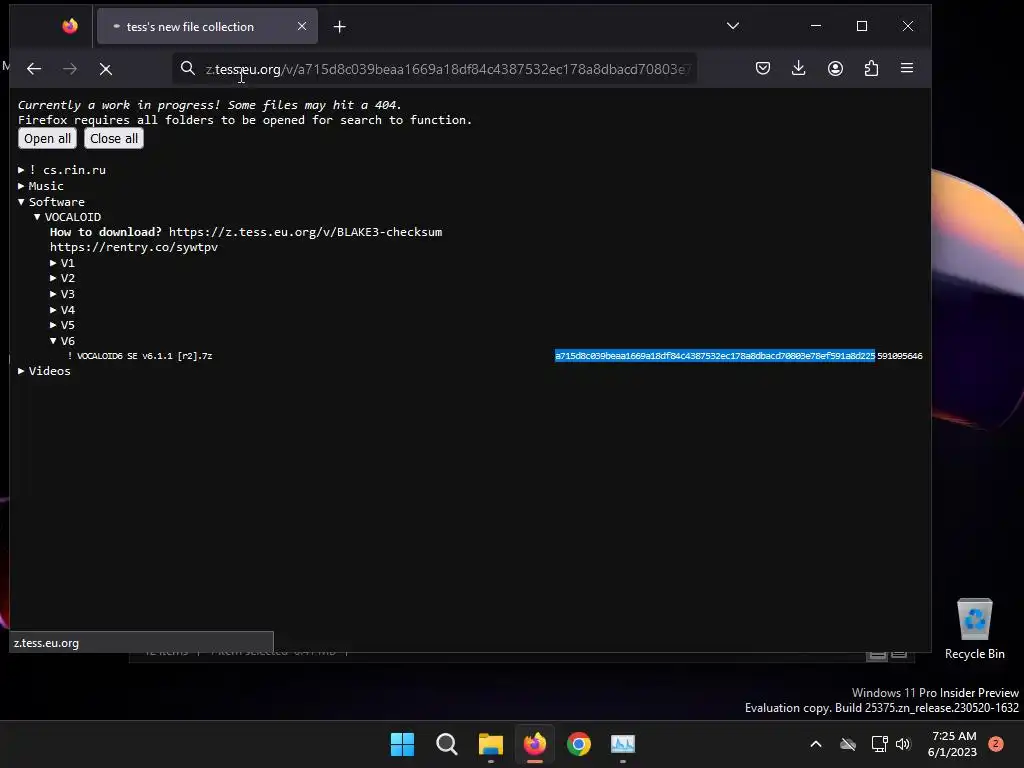Click the 'How to download?' text

tap(106, 232)
